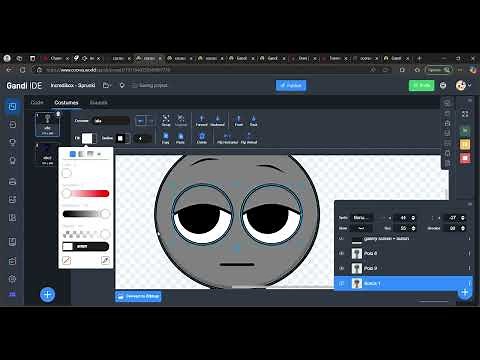
Task: Click the outline width input field
Action: 143,138
